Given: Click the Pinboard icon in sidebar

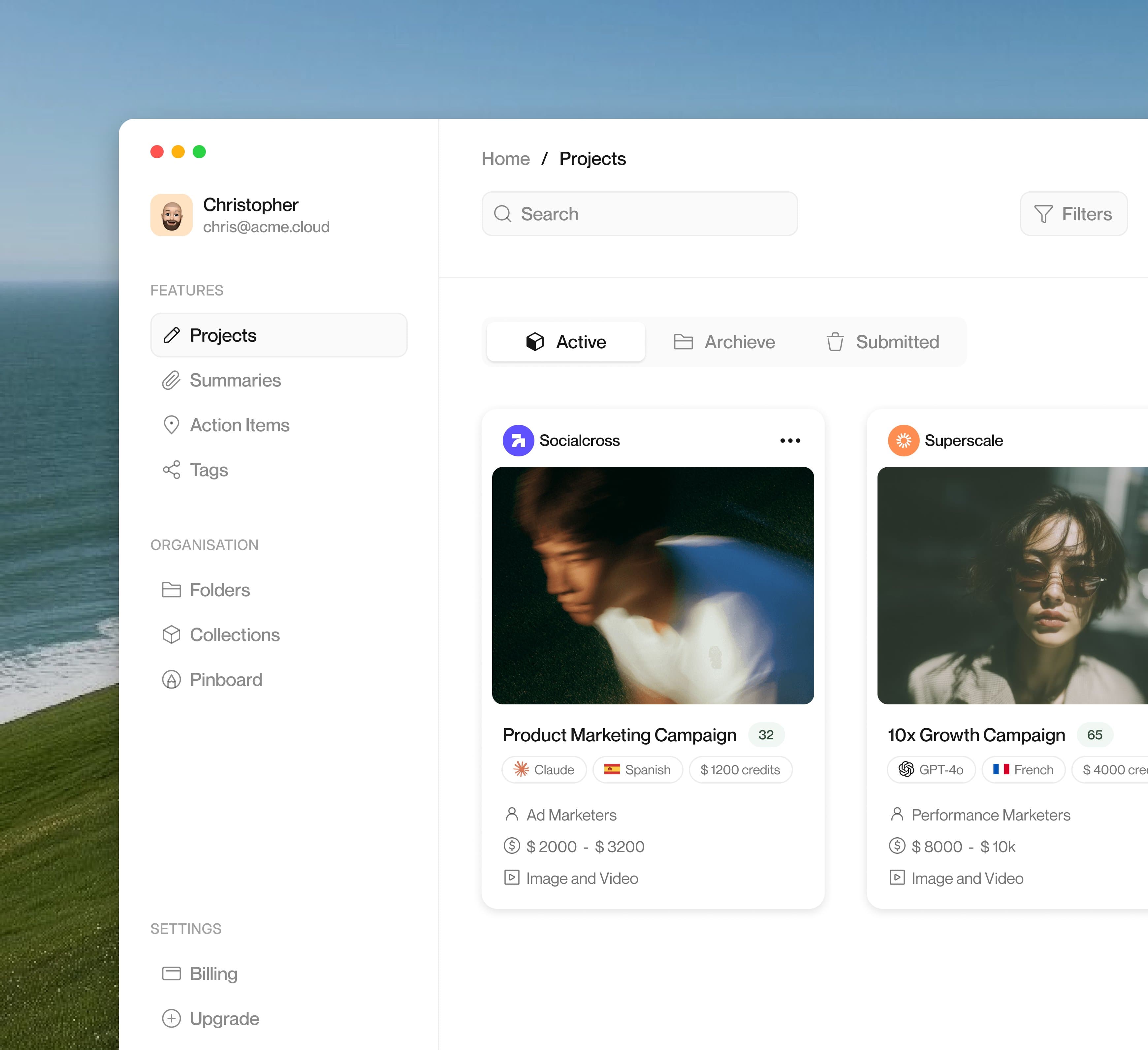Looking at the screenshot, I should point(172,680).
